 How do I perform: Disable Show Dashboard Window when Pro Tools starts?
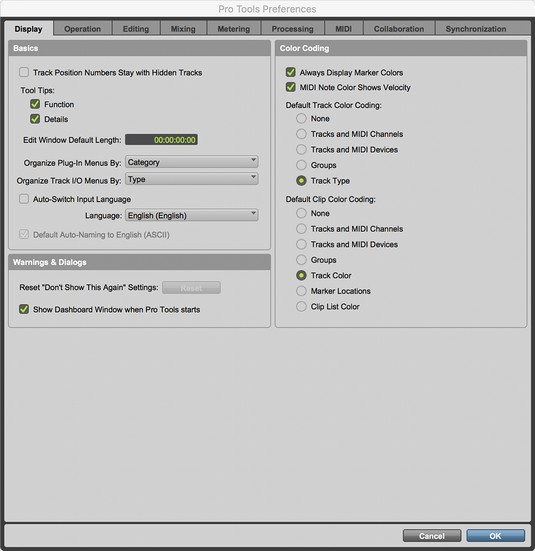[24, 309]
